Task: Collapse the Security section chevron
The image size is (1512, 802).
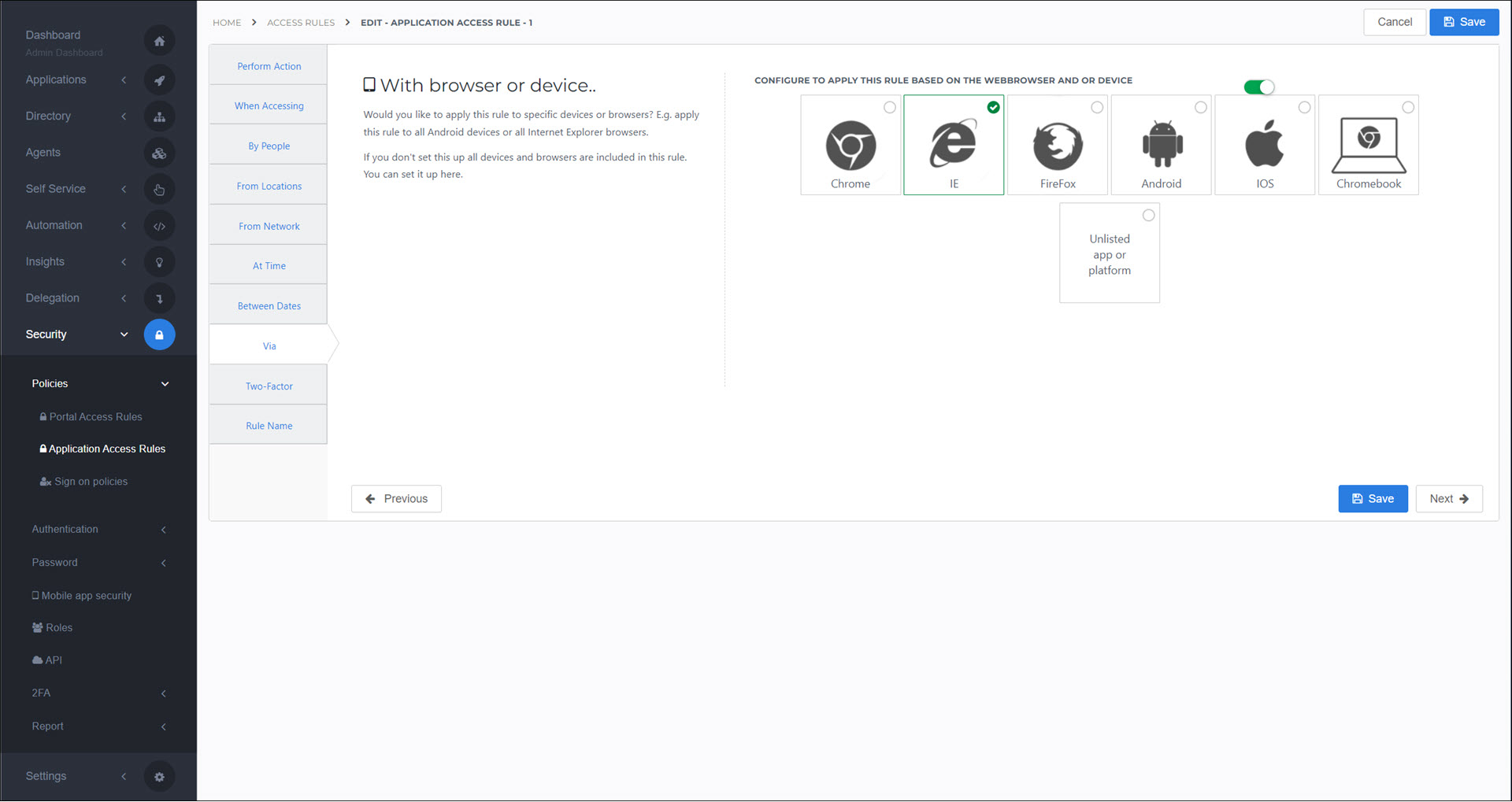Action: (124, 334)
